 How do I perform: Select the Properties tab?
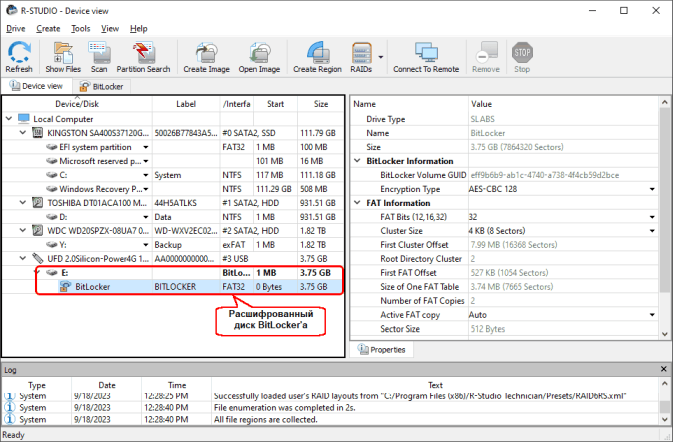click(382, 349)
